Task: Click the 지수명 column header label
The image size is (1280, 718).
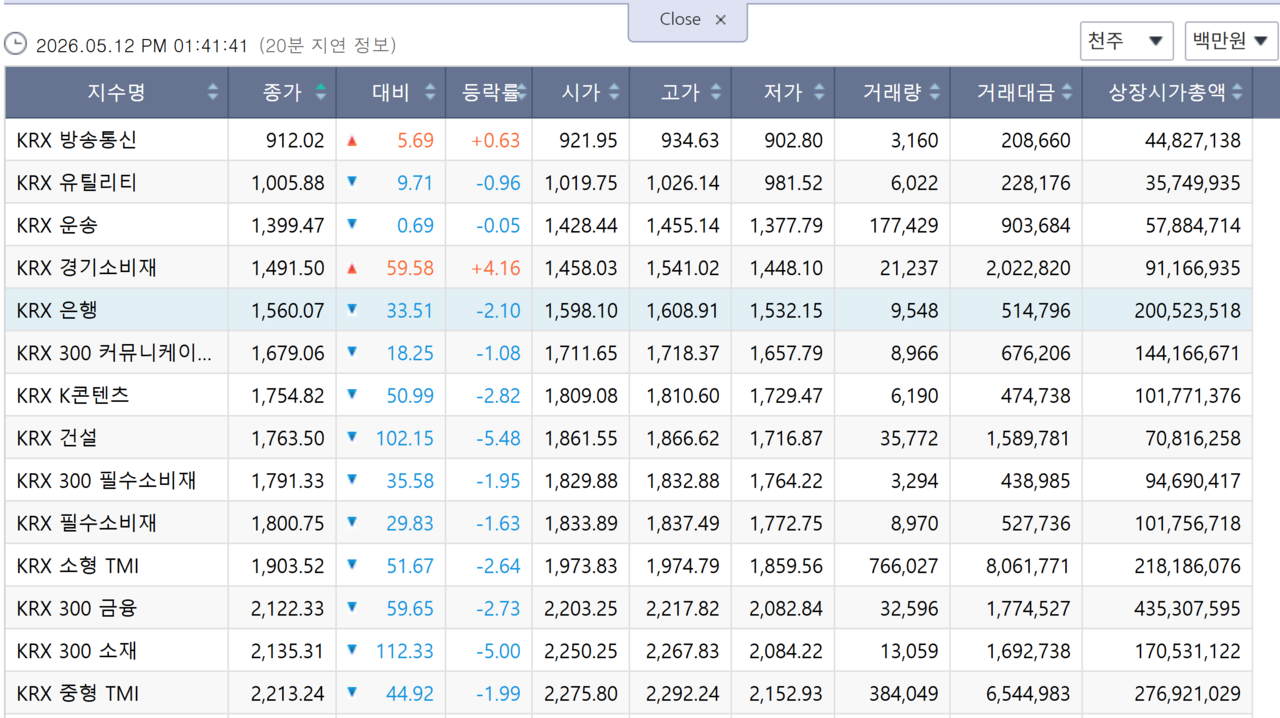Action: [116, 92]
